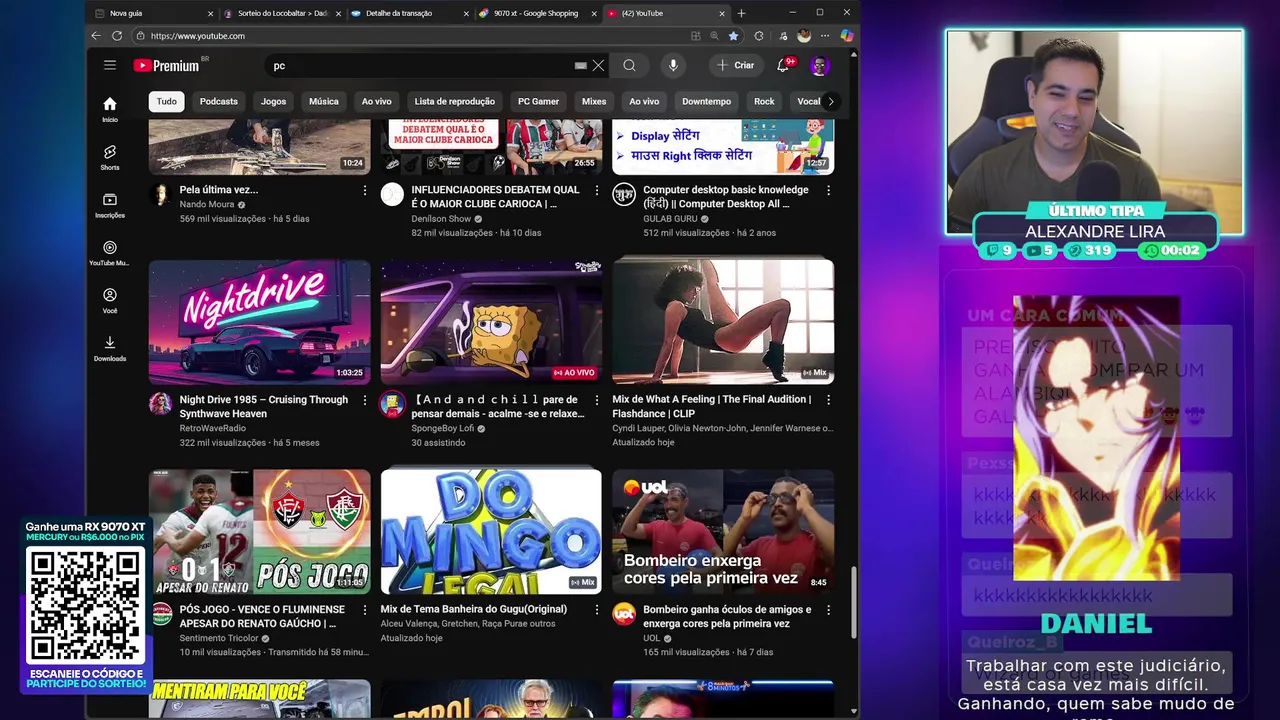Image resolution: width=1280 pixels, height=720 pixels.
Task: Open the YouTube hamburger guide menu
Action: pyautogui.click(x=110, y=65)
